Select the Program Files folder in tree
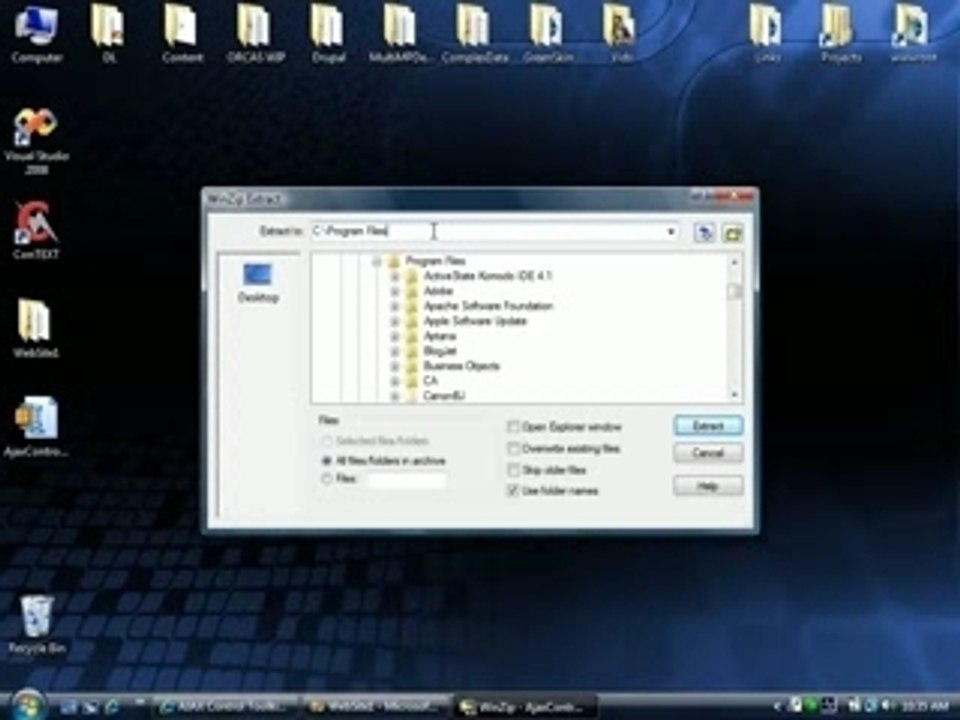This screenshot has width=960, height=720. (435, 261)
